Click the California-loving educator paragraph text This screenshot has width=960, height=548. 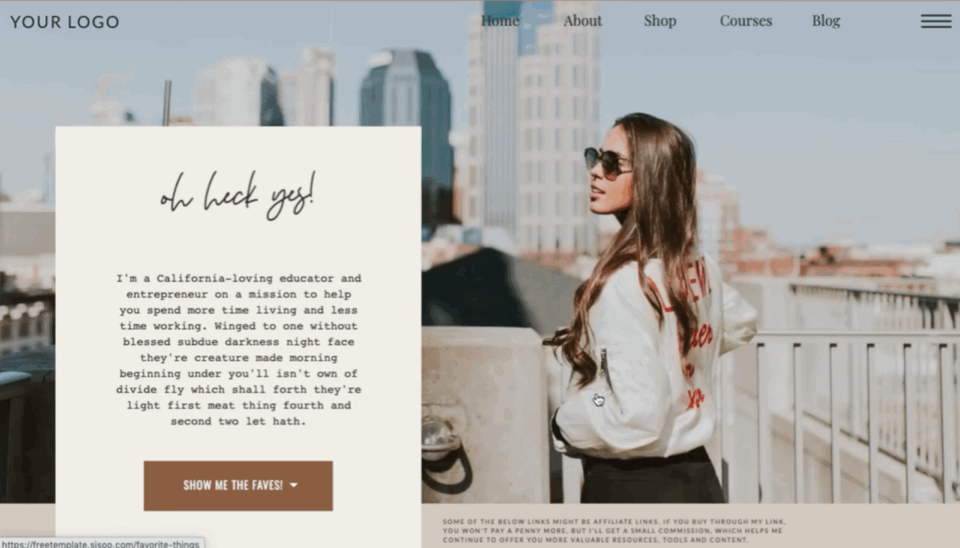click(238, 350)
